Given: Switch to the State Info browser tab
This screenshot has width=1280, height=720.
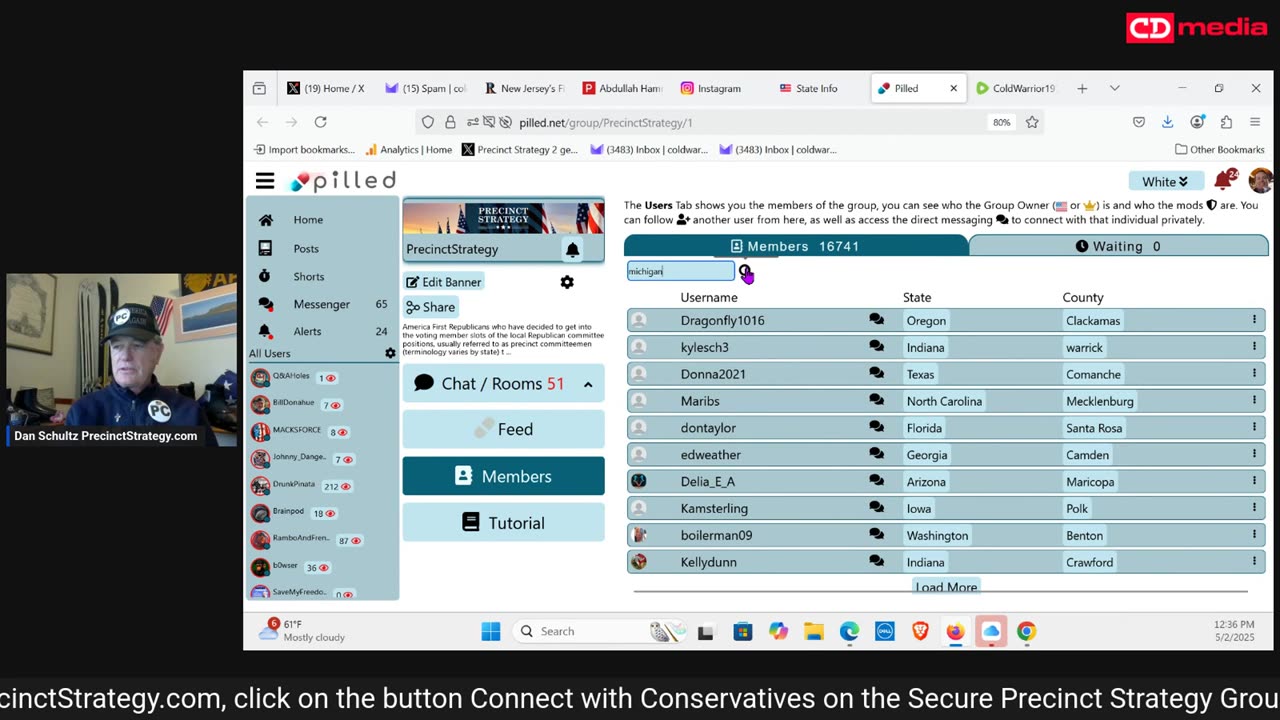Looking at the screenshot, I should point(816,88).
